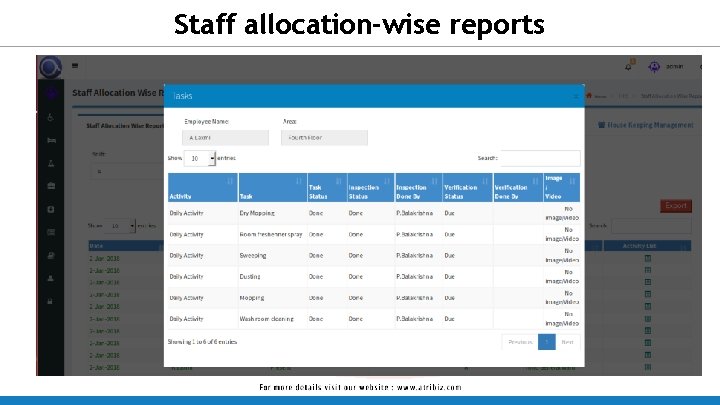The image size is (720, 405).
Task: Sort by Verification Status column header
Action: (467, 187)
